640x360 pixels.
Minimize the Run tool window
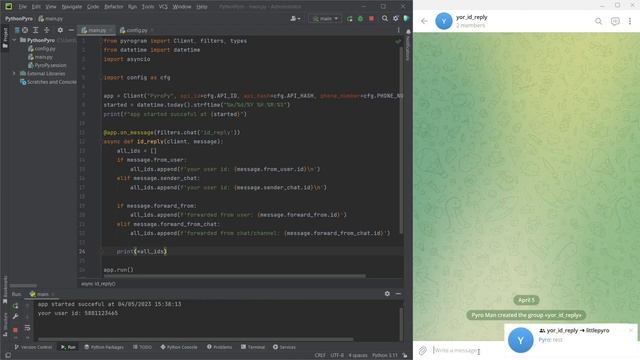(398, 293)
